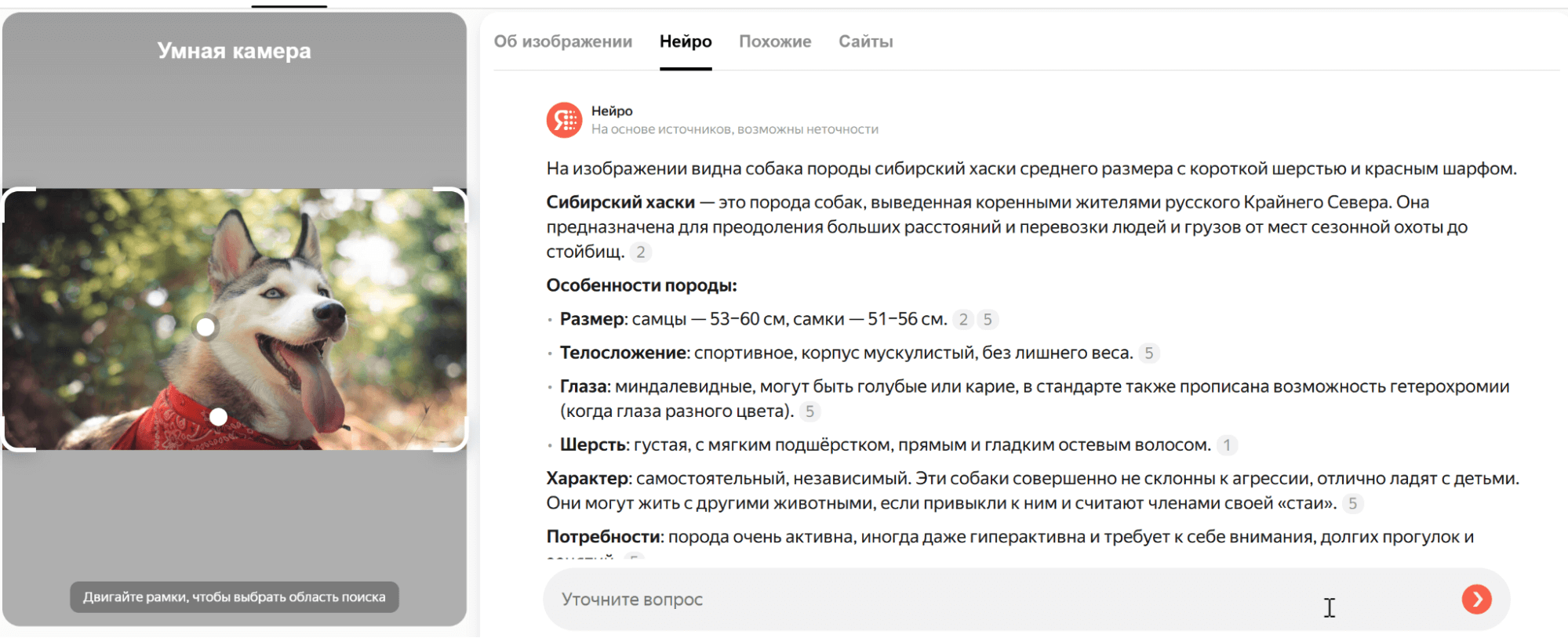Click the bold Потребности label
This screenshot has width=1568, height=638.
(603, 537)
